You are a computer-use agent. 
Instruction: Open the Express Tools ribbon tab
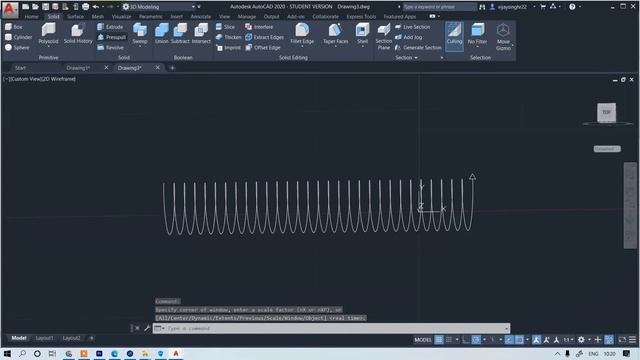pos(361,17)
